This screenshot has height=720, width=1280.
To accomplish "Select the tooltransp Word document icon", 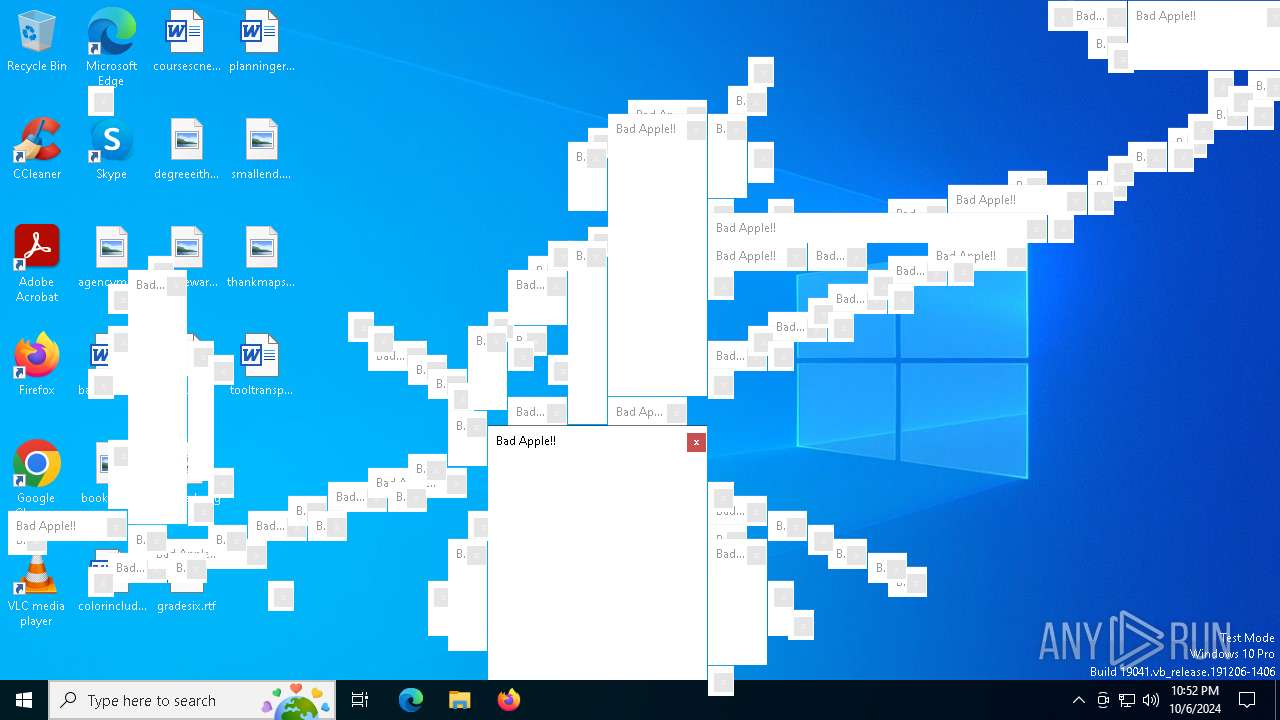I will pyautogui.click(x=261, y=365).
